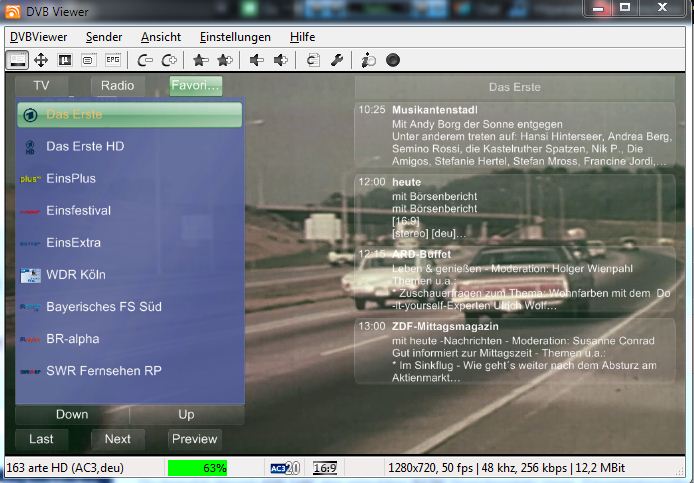Click favourite plus star icon
694x483 pixels.
225,60
